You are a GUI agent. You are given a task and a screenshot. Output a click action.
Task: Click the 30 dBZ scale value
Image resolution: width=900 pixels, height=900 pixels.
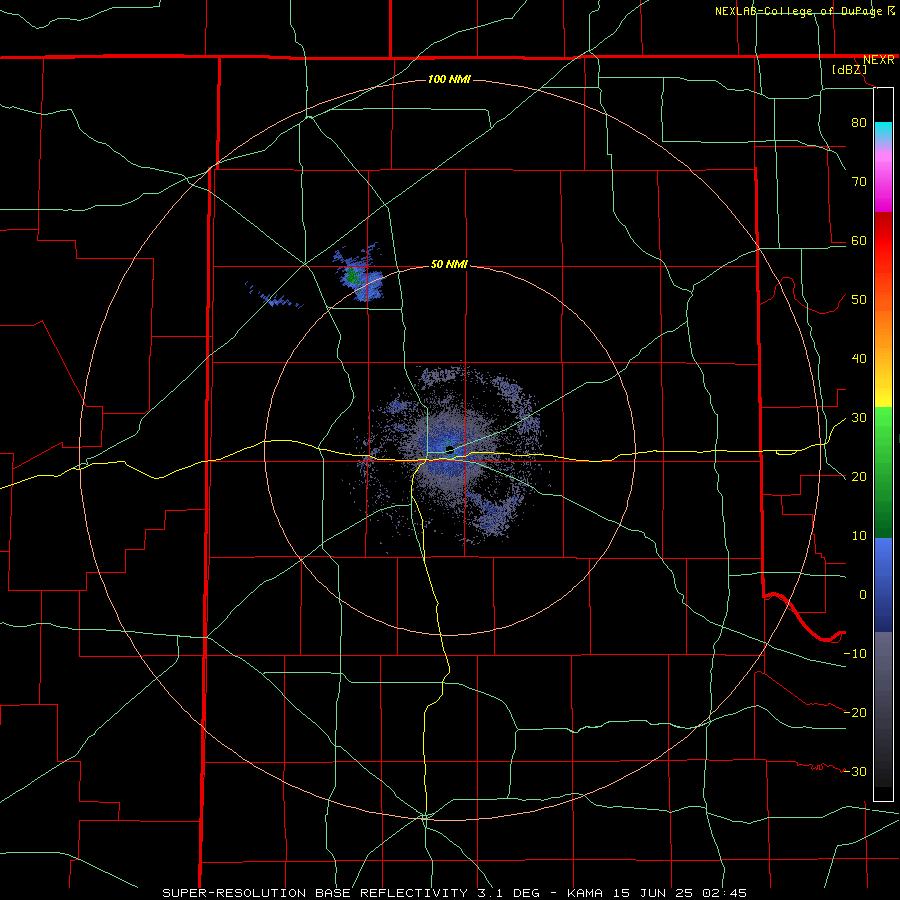[x=859, y=417]
